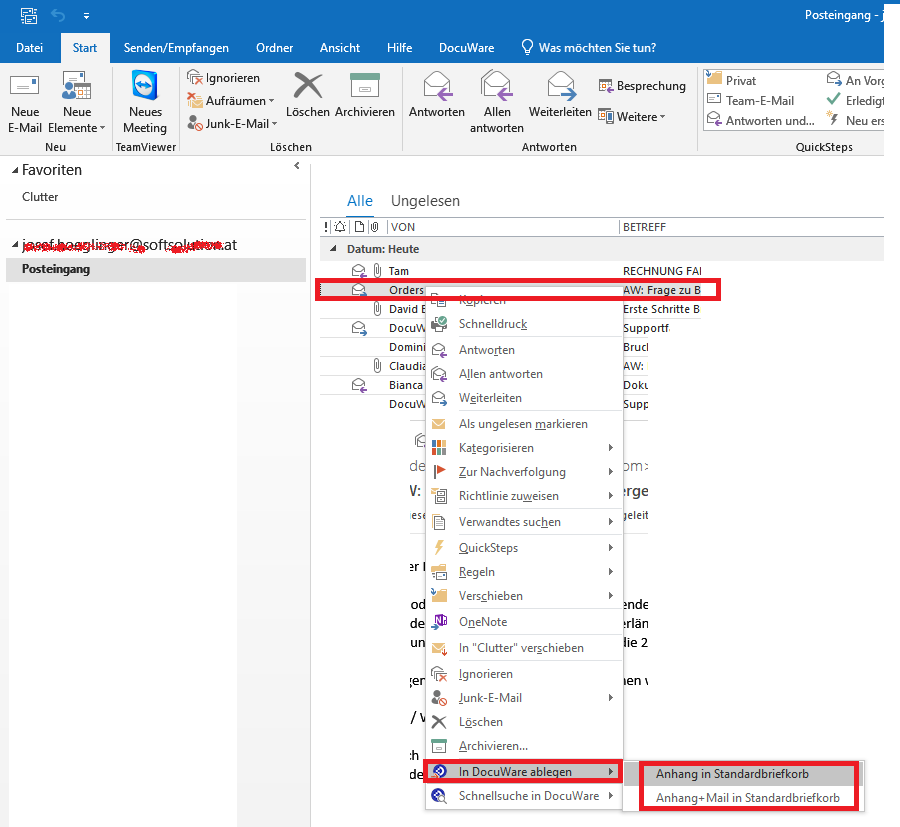900x827 pixels.
Task: Click the undo arrow in title bar
Action: (x=58, y=15)
